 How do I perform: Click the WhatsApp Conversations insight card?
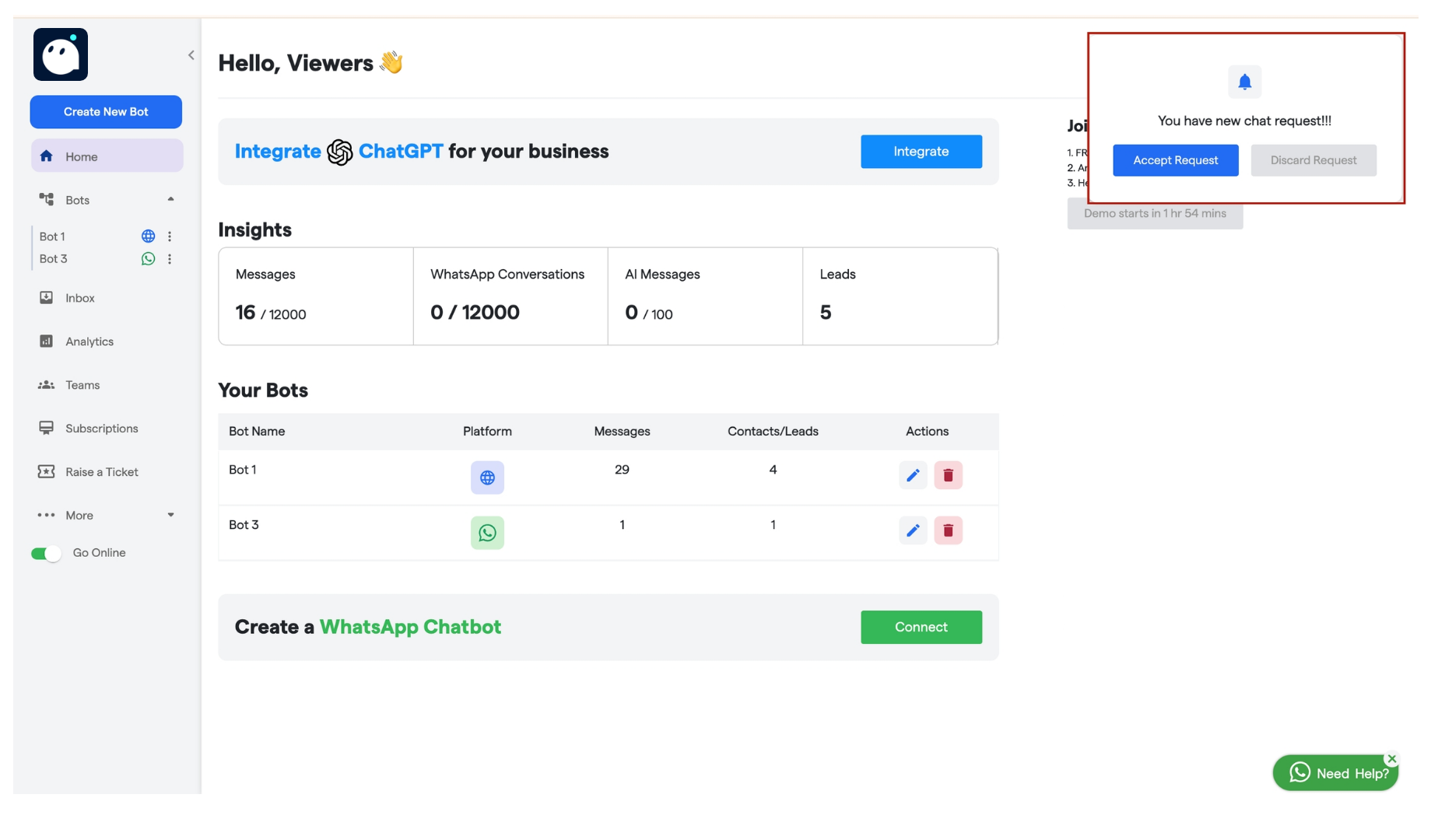510,296
